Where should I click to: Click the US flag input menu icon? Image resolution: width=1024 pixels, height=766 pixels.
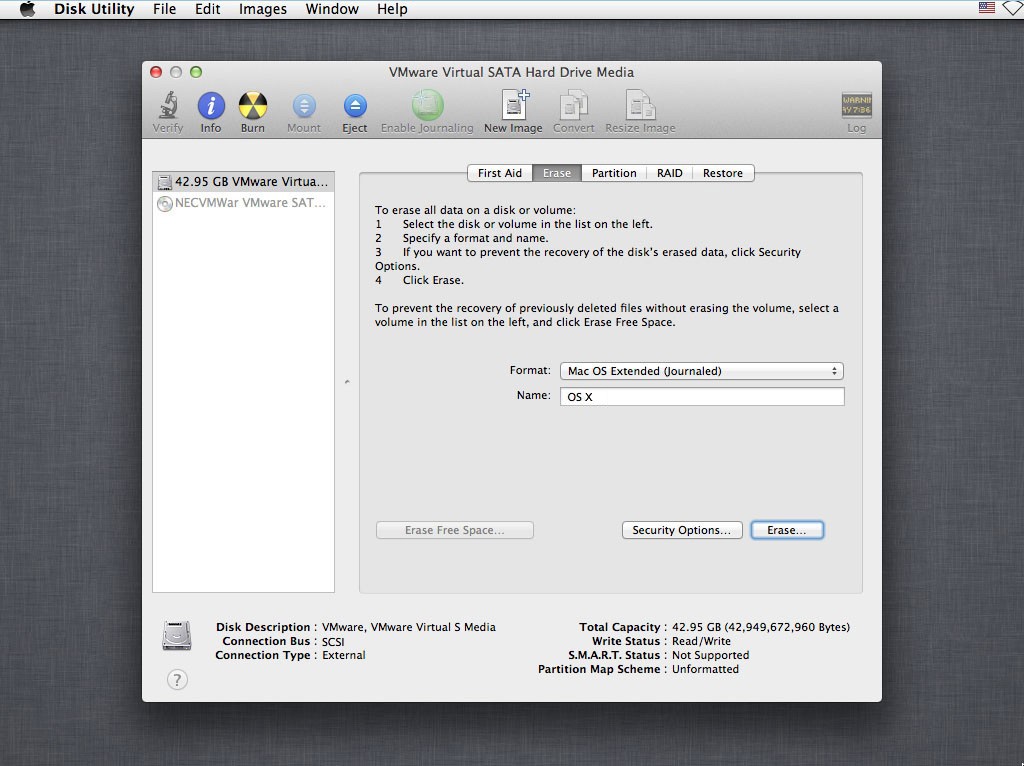pos(987,8)
